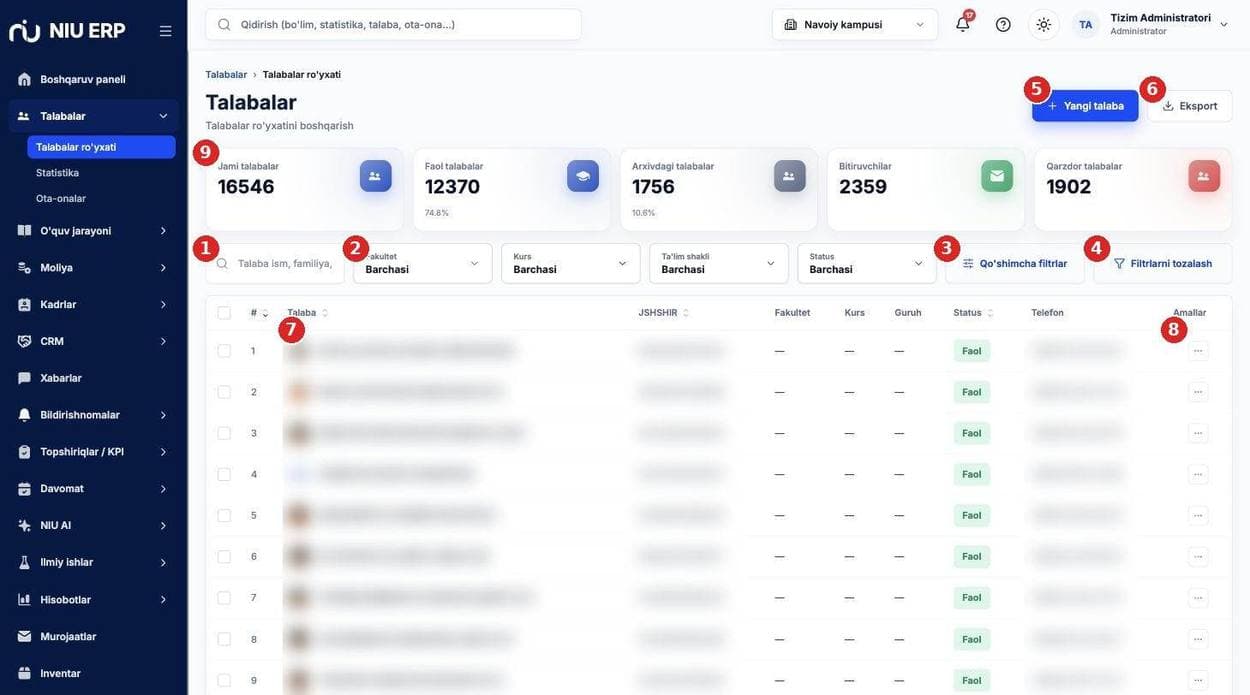Screen dimensions: 1250x695
Task: Click the Bitiruvchilar envelope icon
Action: (997, 176)
